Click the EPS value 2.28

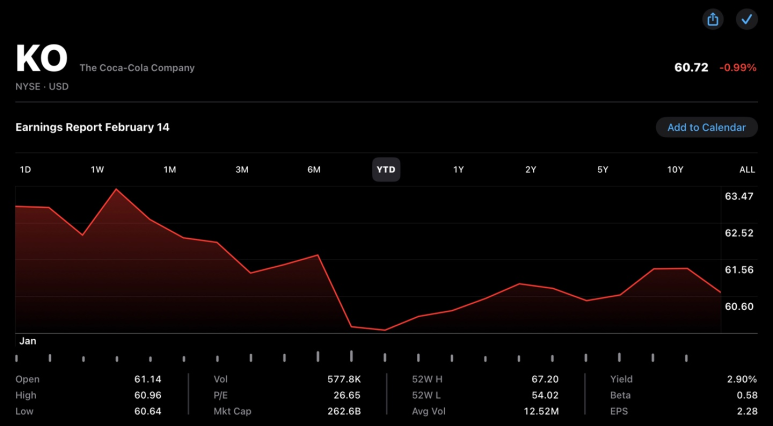(747, 411)
